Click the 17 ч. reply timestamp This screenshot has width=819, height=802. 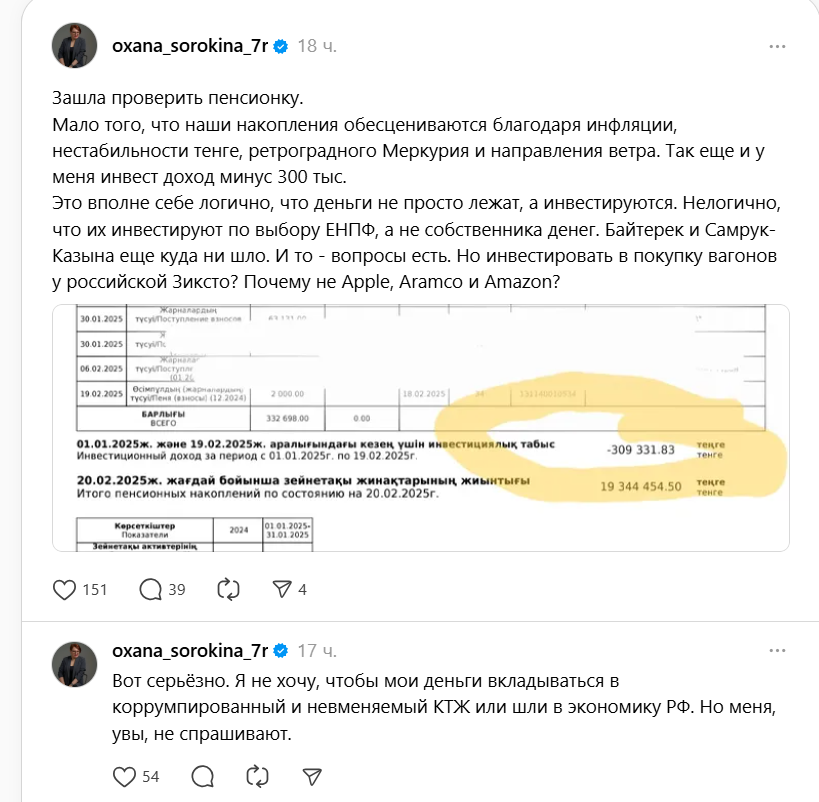pos(317,651)
